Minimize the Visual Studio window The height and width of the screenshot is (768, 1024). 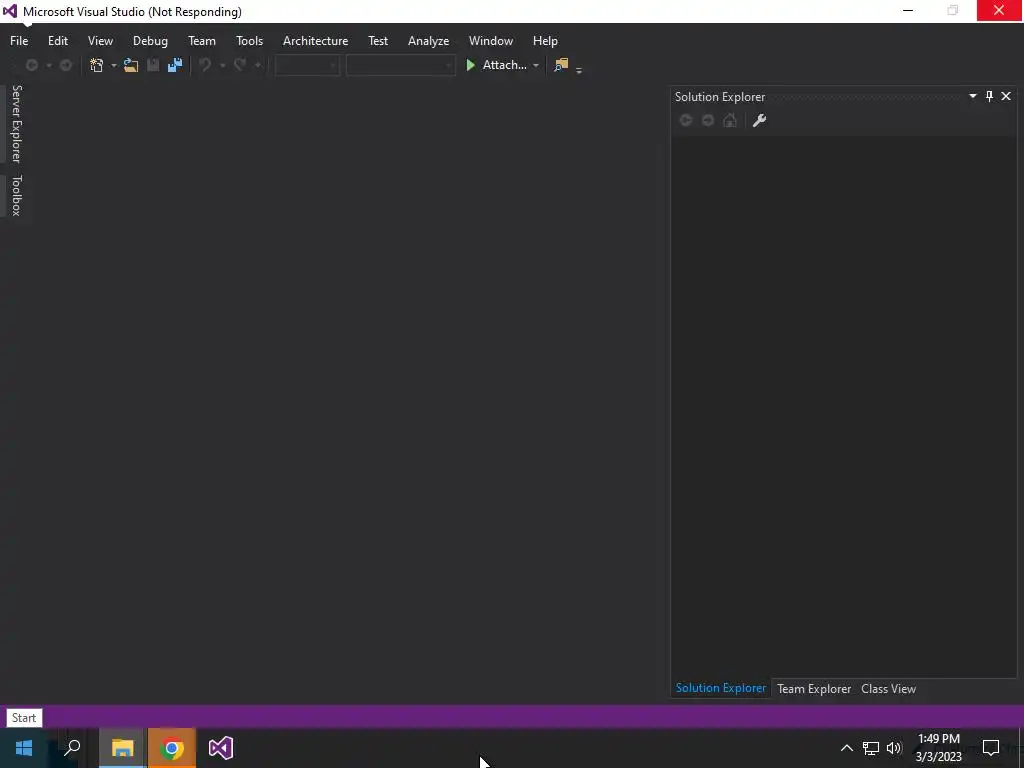pyautogui.click(x=908, y=10)
